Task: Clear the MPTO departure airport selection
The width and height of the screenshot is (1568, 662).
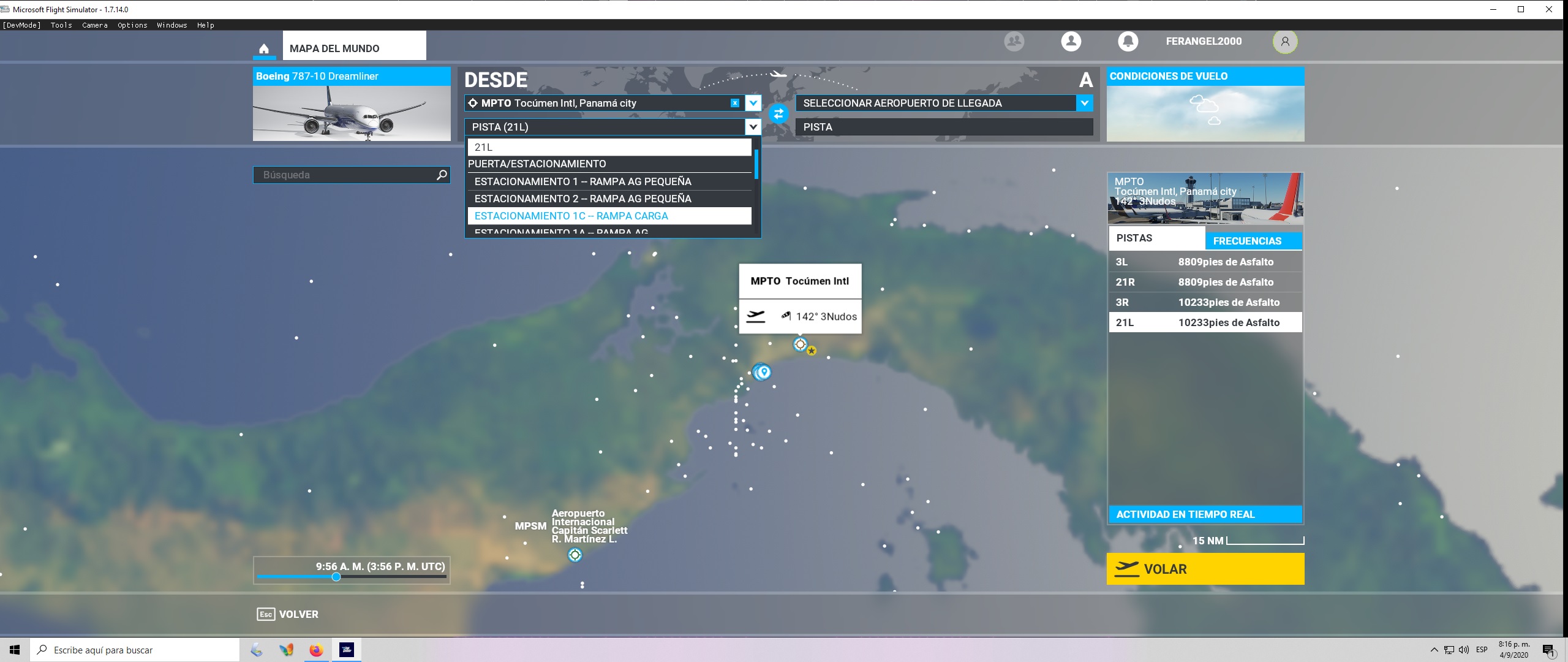Action: [x=734, y=103]
